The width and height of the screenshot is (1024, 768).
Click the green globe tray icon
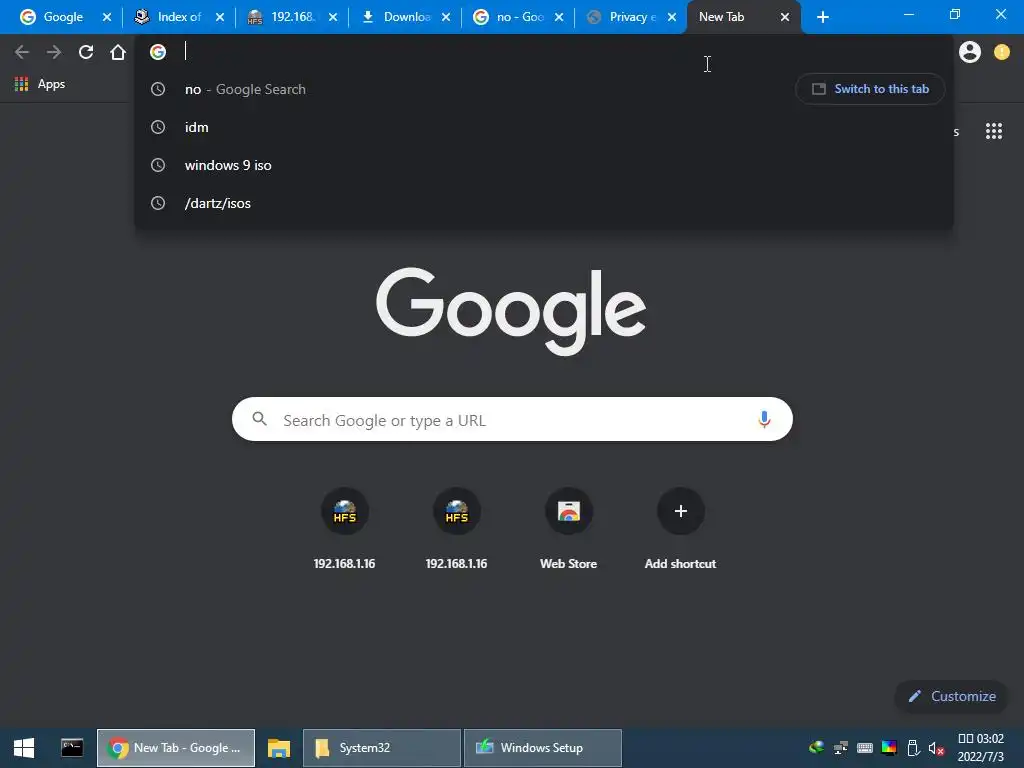coord(816,748)
